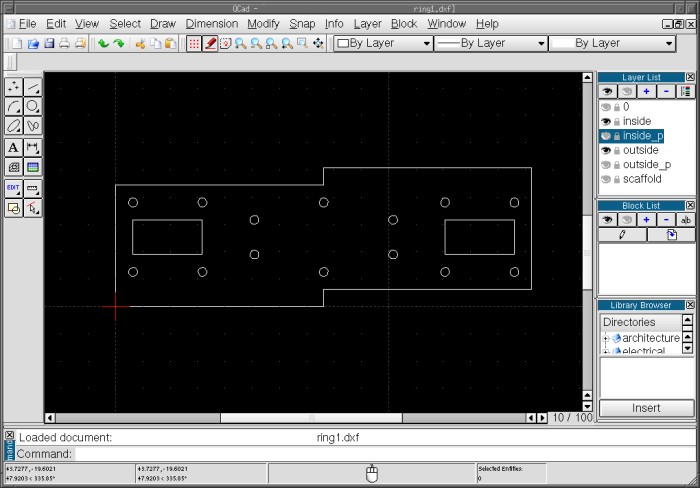
Task: Toggle grid display button
Action: (x=194, y=43)
